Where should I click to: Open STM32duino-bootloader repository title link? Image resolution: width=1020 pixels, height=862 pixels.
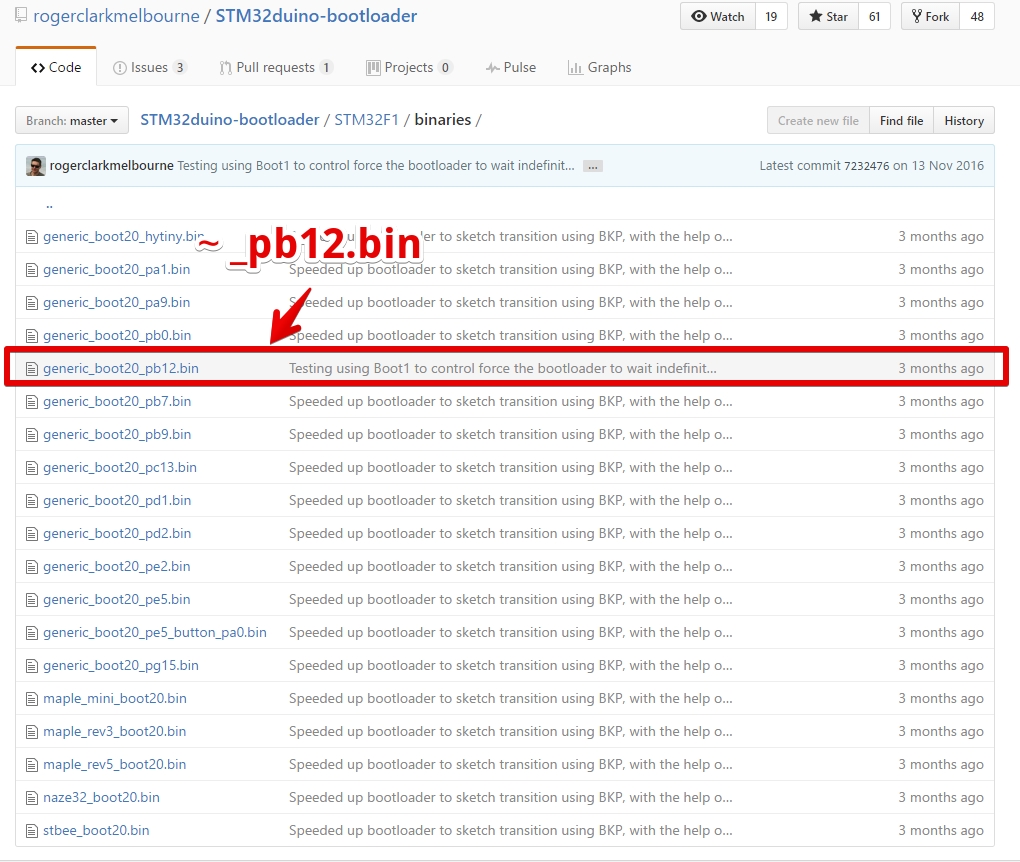pos(316,16)
